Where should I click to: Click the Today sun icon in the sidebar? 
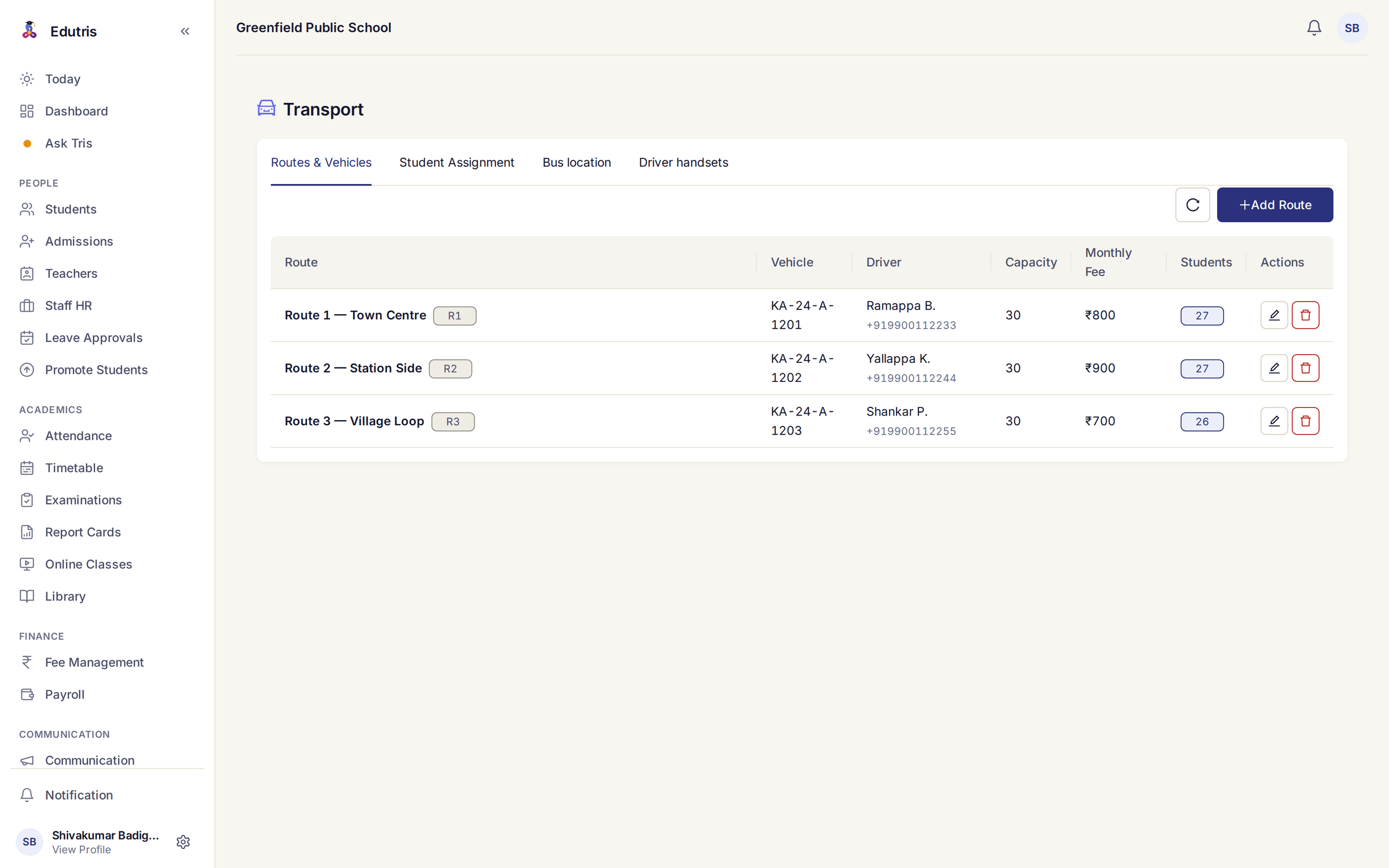pyautogui.click(x=27, y=79)
